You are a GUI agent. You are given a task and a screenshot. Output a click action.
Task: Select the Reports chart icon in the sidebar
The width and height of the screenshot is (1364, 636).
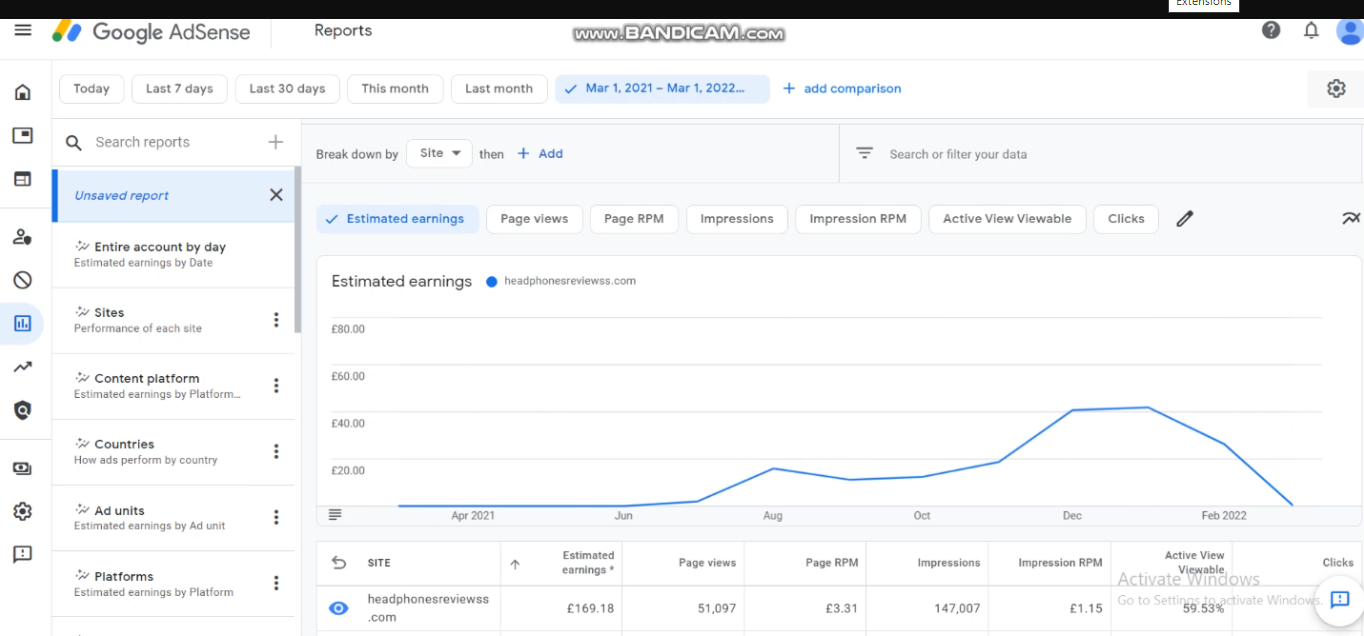tap(22, 323)
